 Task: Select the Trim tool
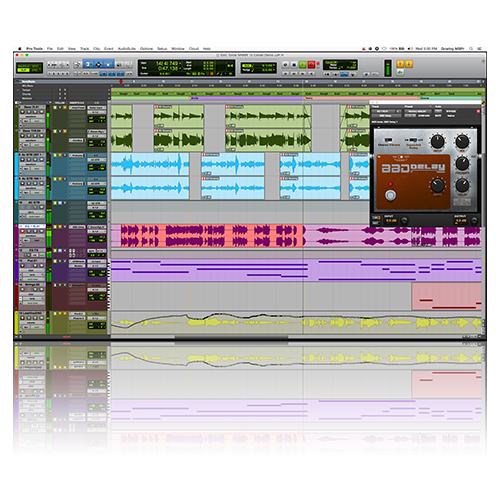[x=88, y=64]
